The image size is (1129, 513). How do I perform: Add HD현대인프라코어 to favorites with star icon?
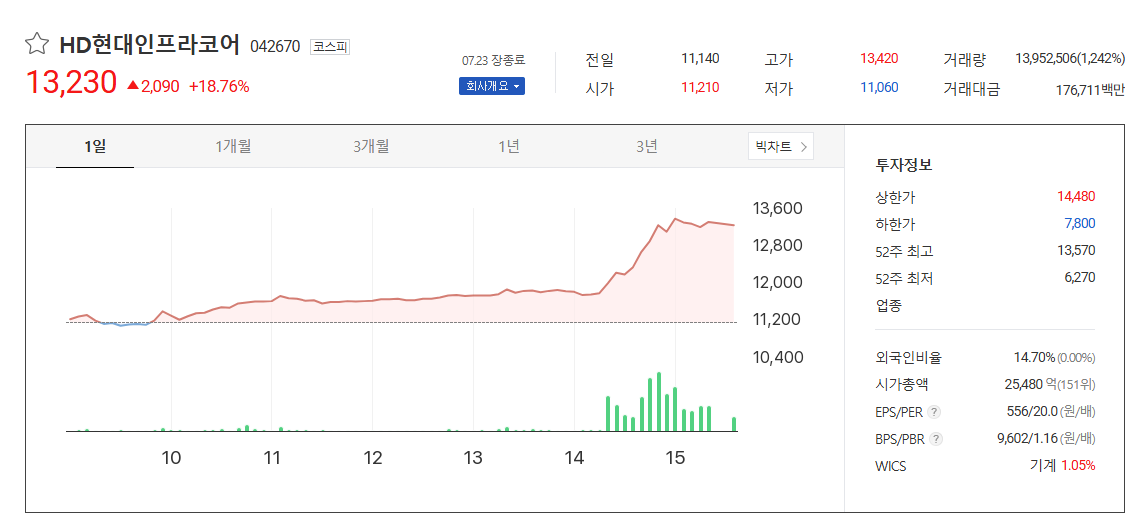pyautogui.click(x=36, y=45)
